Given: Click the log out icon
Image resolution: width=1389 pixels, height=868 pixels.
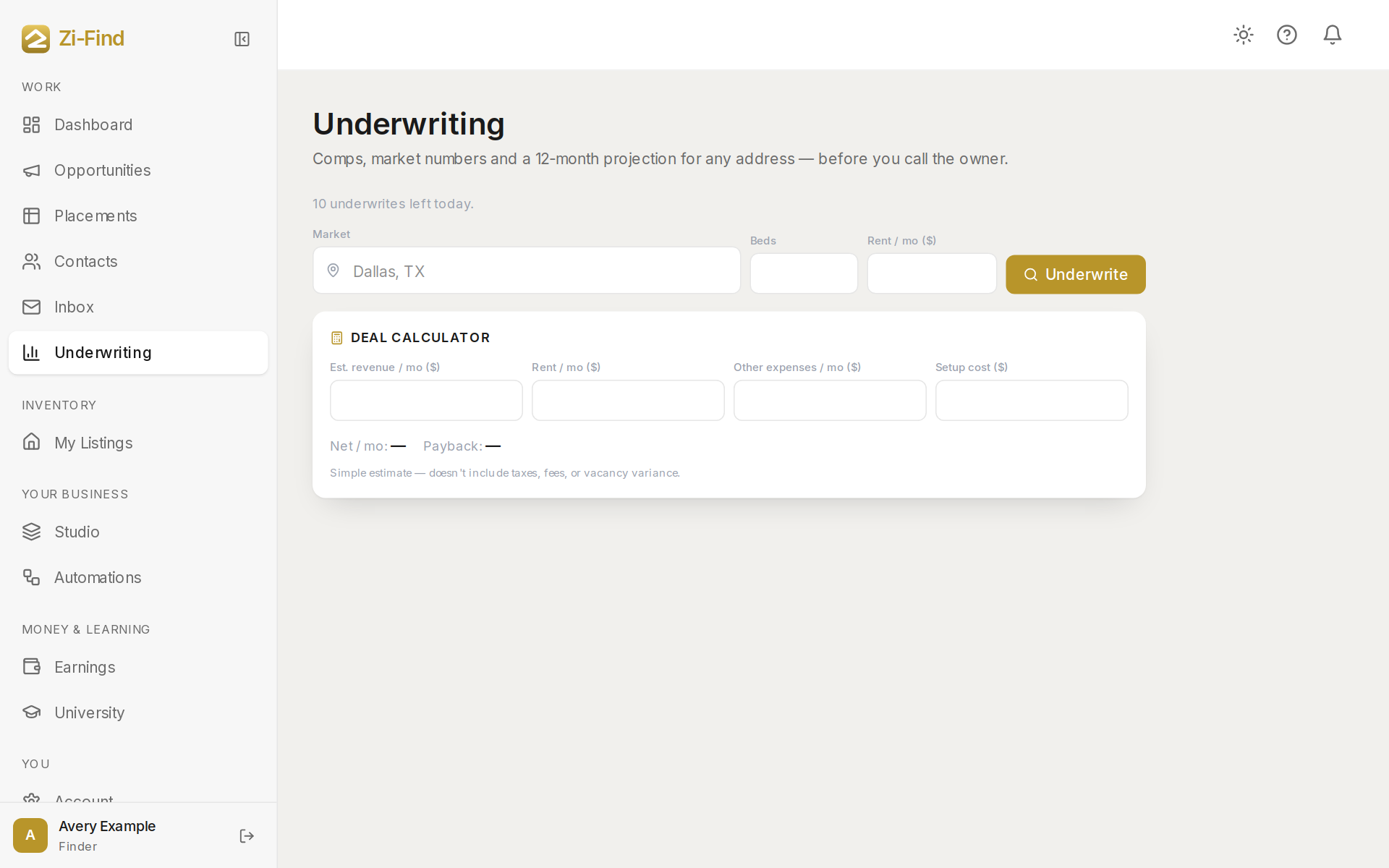Looking at the screenshot, I should click(247, 836).
